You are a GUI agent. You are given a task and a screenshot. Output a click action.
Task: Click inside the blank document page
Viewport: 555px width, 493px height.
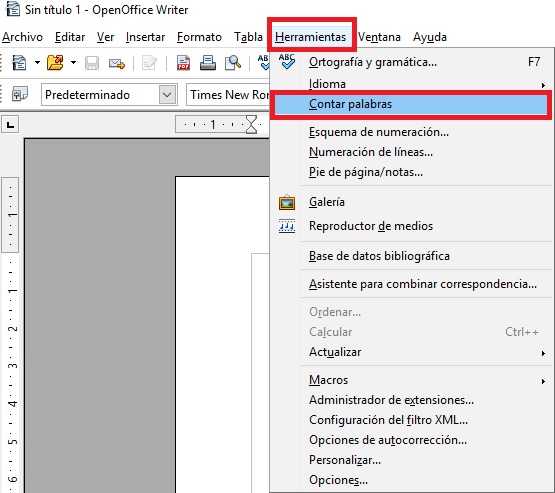pyautogui.click(x=222, y=333)
